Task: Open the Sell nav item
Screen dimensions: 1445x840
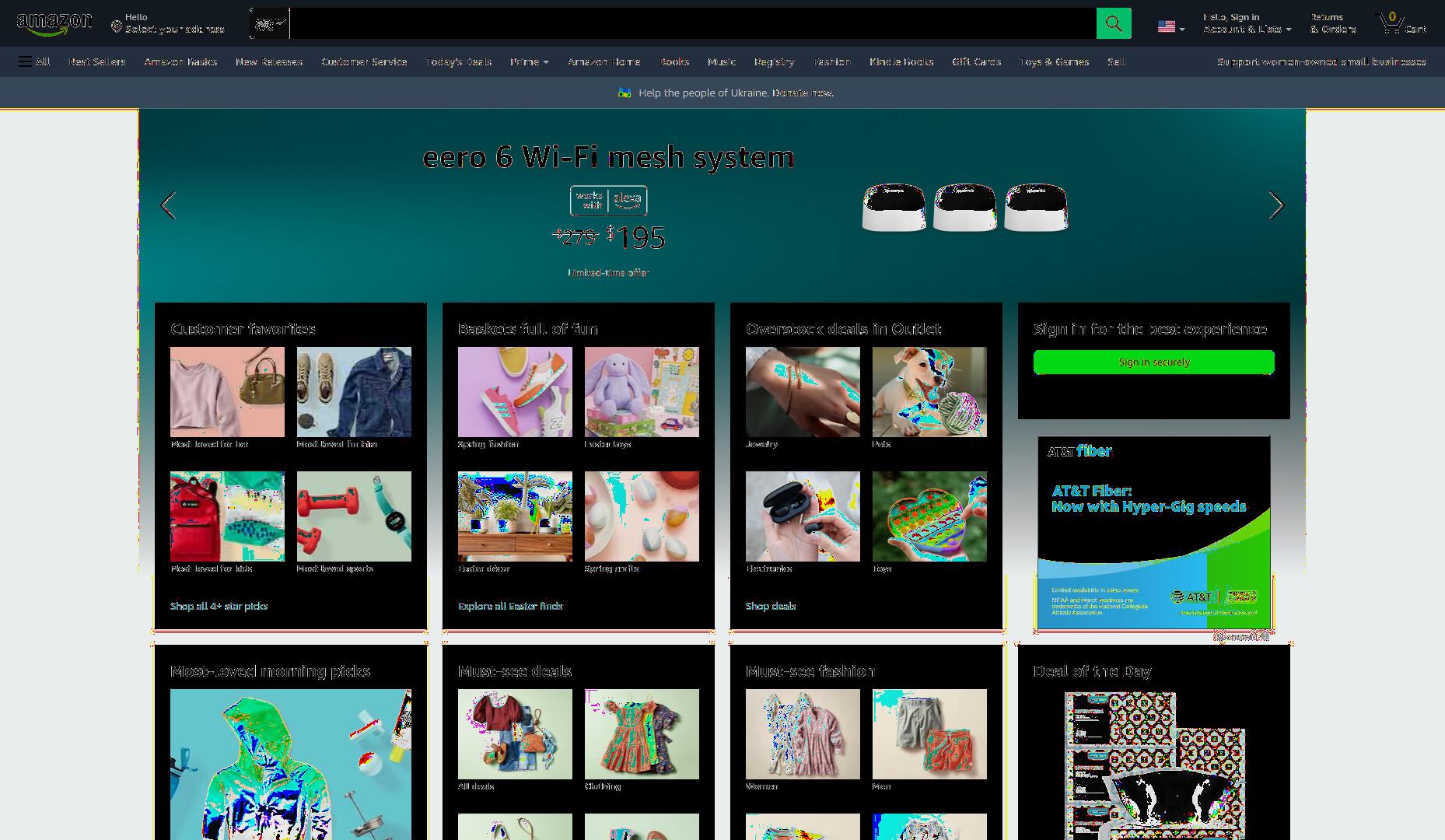Action: 1117,61
